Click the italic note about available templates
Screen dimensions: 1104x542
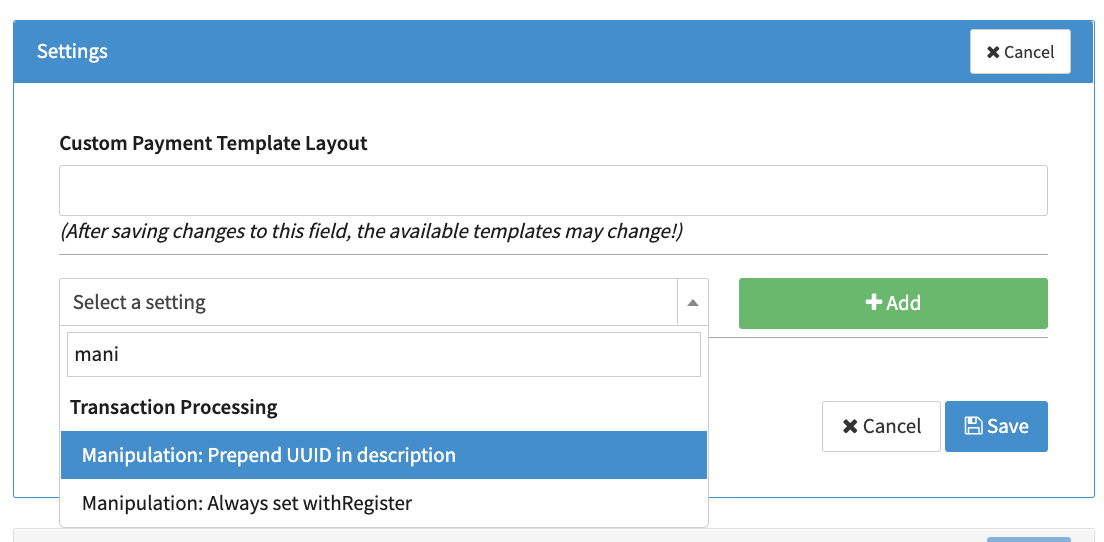coord(371,232)
